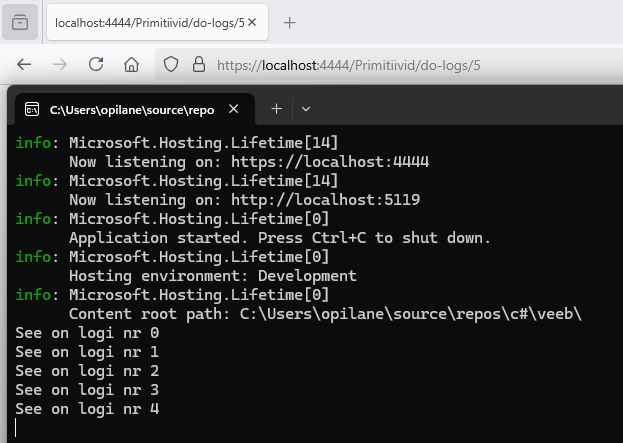This screenshot has width=623, height=443.
Task: Close the terminal tab
Action: pyautogui.click(x=233, y=109)
